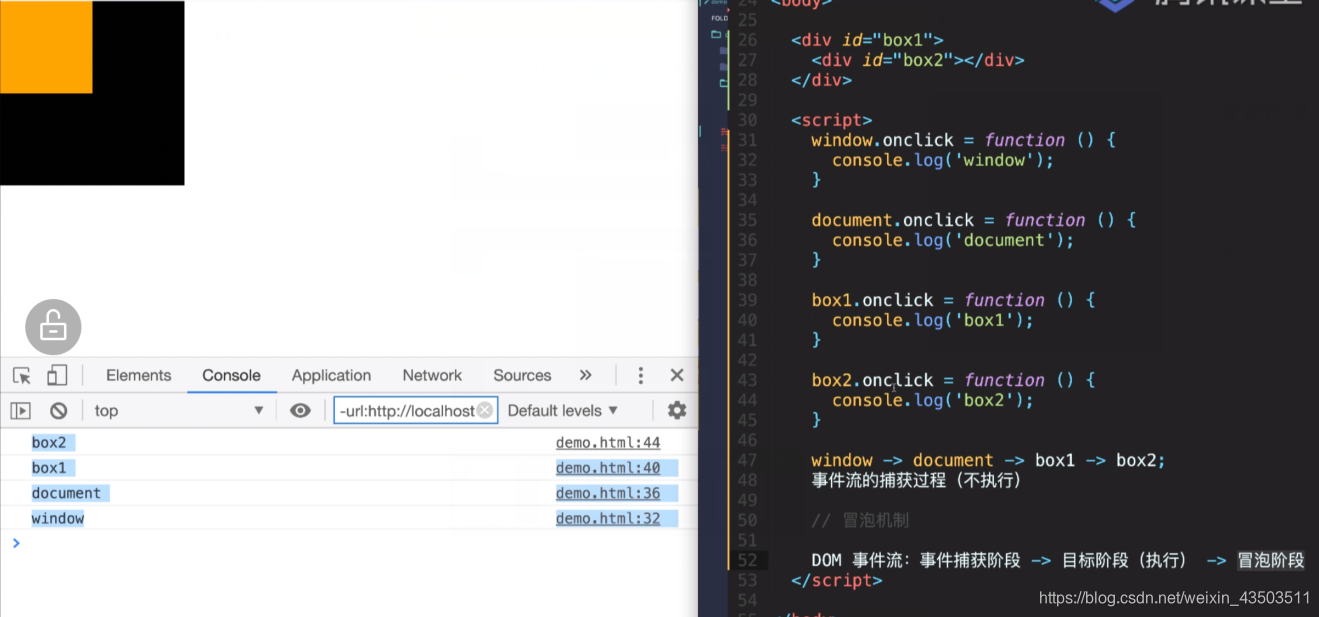
Task: Open demo.html:44 source link
Action: click(x=608, y=443)
